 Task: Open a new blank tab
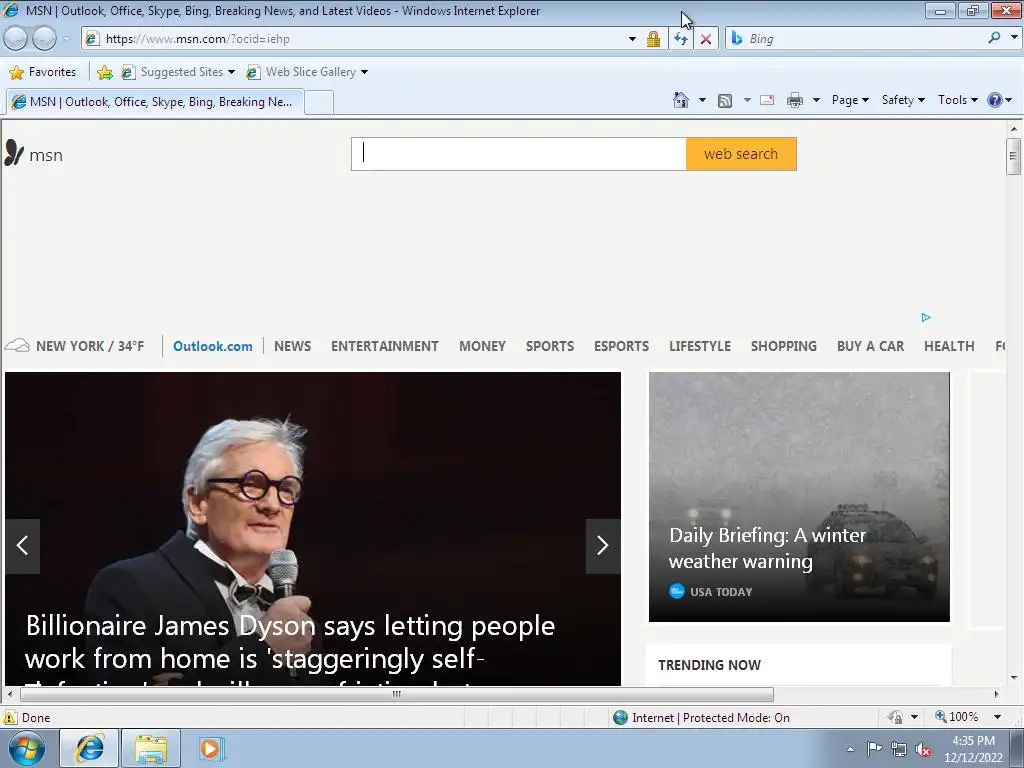coord(319,103)
